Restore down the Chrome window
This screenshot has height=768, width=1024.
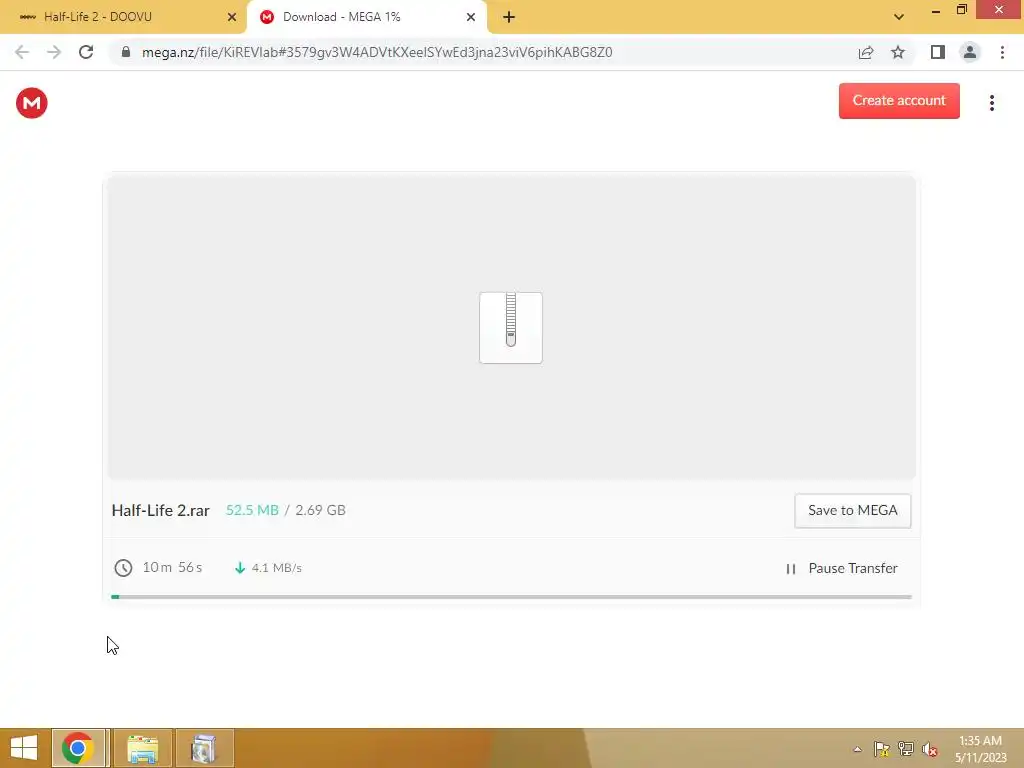961,10
